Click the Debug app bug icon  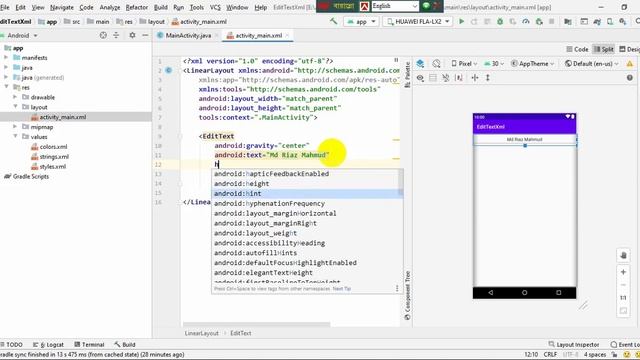(500, 21)
